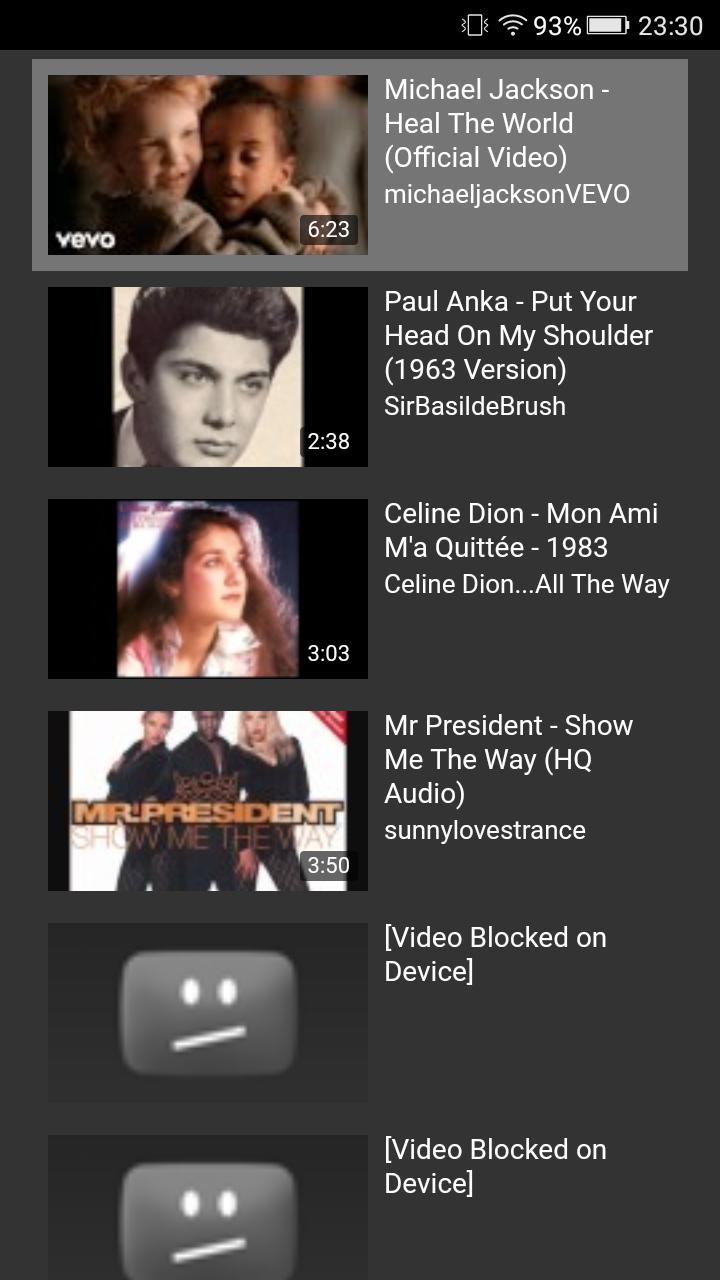Tap the battery icon in the status bar
This screenshot has width=720, height=1280.
pos(608,25)
